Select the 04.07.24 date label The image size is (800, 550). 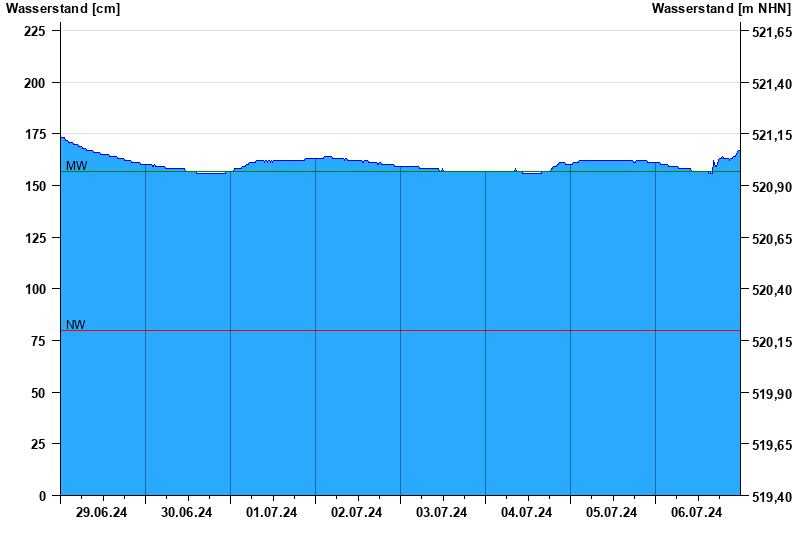[x=527, y=513]
